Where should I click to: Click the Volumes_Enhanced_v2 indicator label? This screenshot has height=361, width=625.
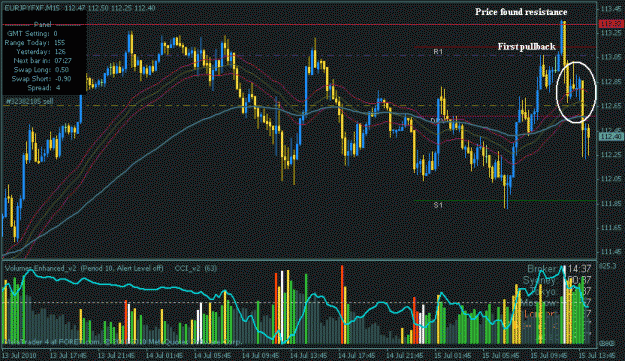(84, 269)
